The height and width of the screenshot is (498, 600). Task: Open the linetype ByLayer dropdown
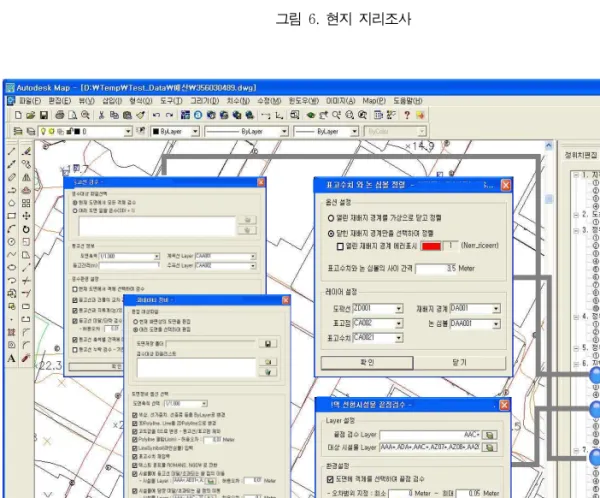pyautogui.click(x=284, y=131)
